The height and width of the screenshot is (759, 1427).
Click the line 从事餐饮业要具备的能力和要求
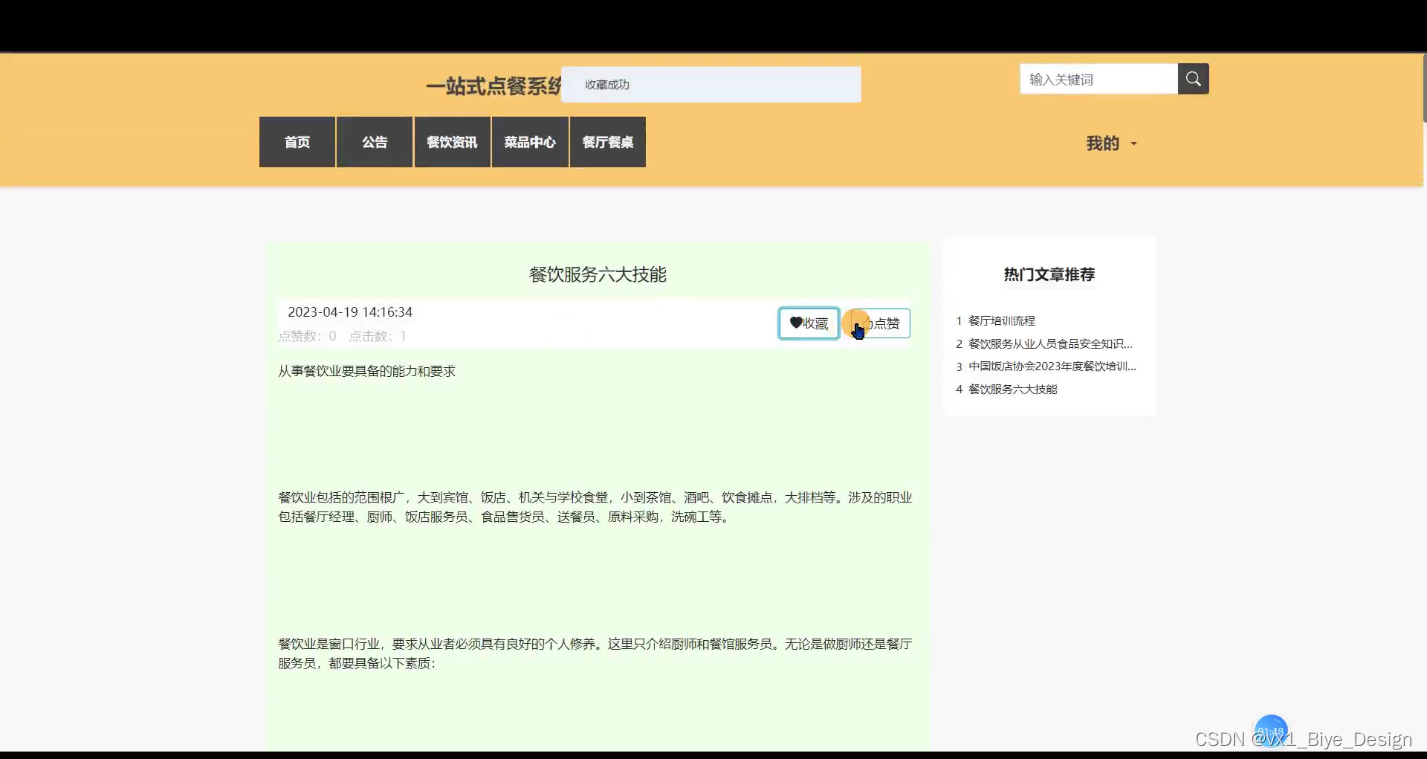[367, 371]
